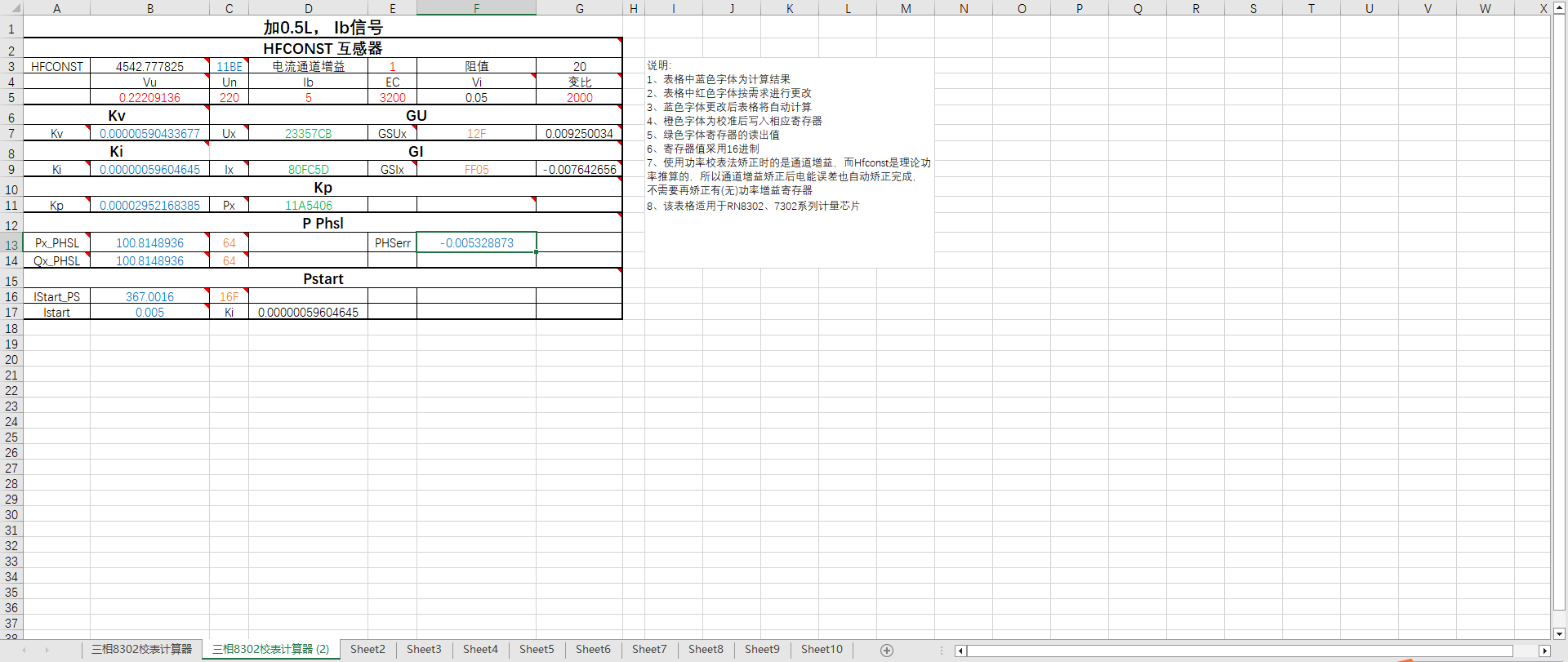The height and width of the screenshot is (662, 1568).
Task: Open the Sheet10 tab
Action: (x=822, y=649)
